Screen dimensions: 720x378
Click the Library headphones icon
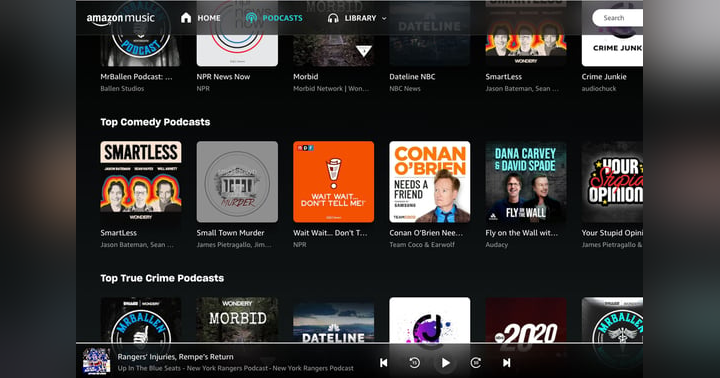point(333,18)
